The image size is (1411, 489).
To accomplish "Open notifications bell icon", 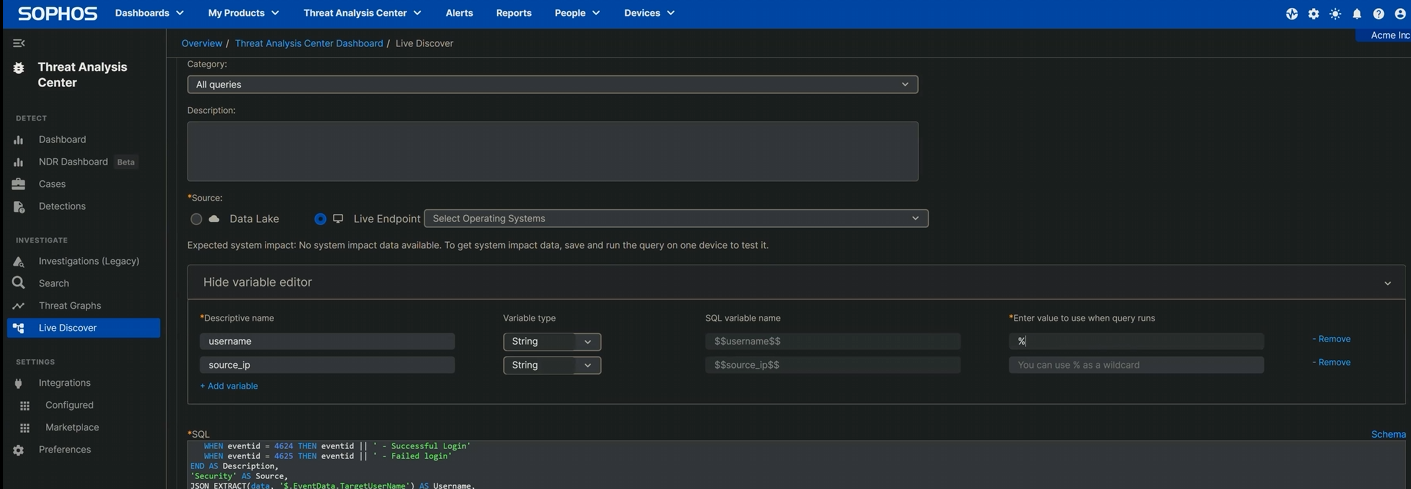I will point(1357,14).
